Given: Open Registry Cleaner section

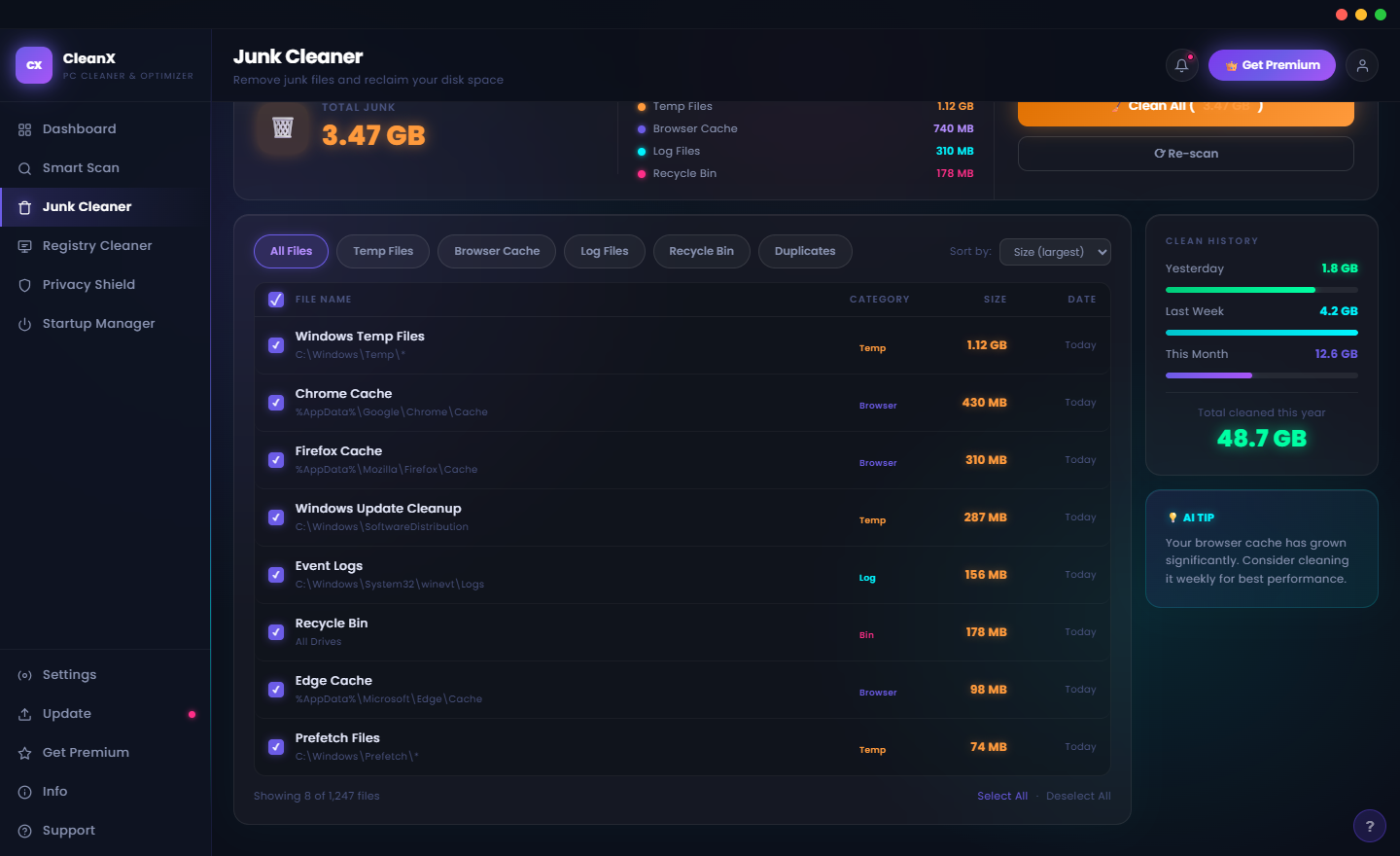Looking at the screenshot, I should point(105,246).
